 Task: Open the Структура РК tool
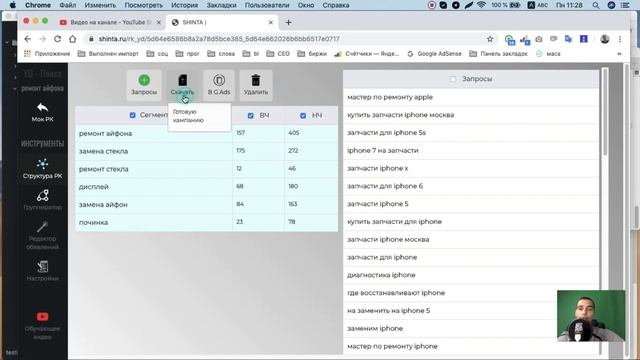pyautogui.click(x=42, y=169)
